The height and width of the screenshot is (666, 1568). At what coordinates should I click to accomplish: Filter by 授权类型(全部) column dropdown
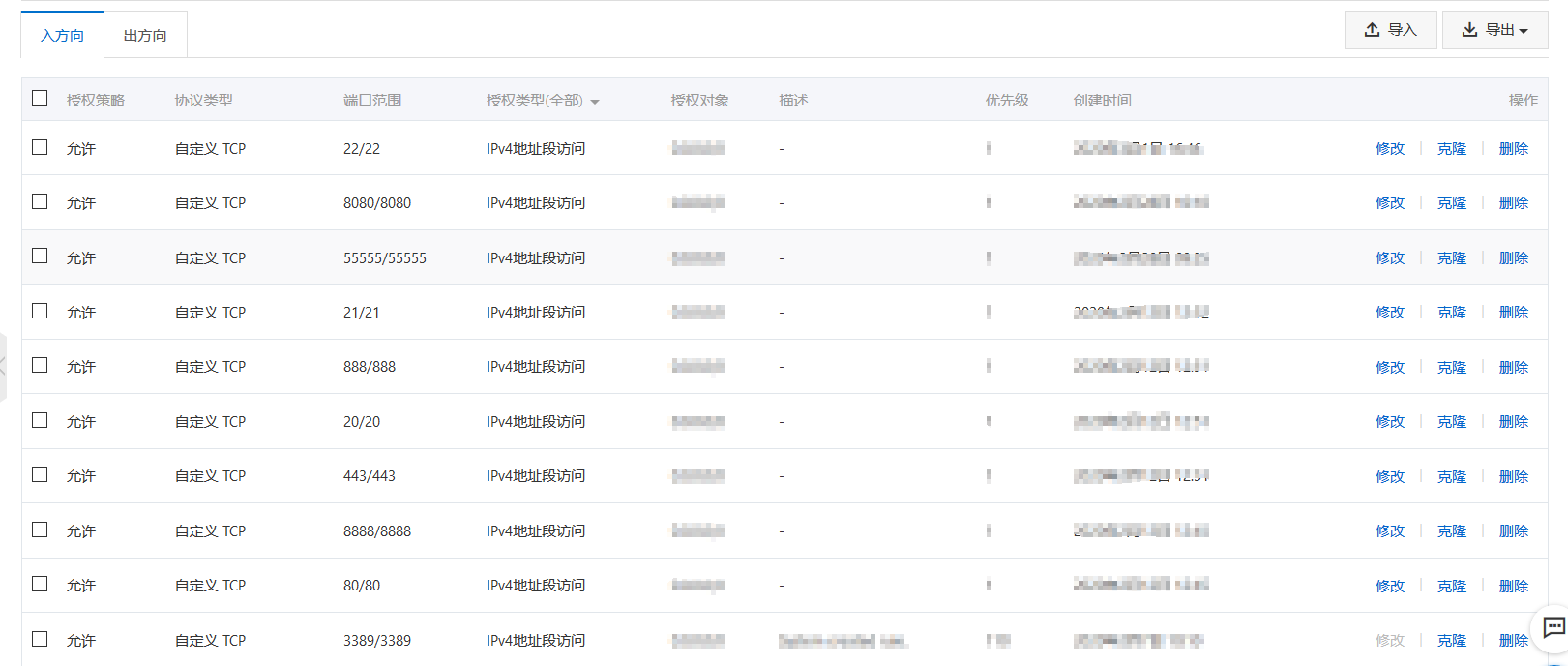(543, 101)
